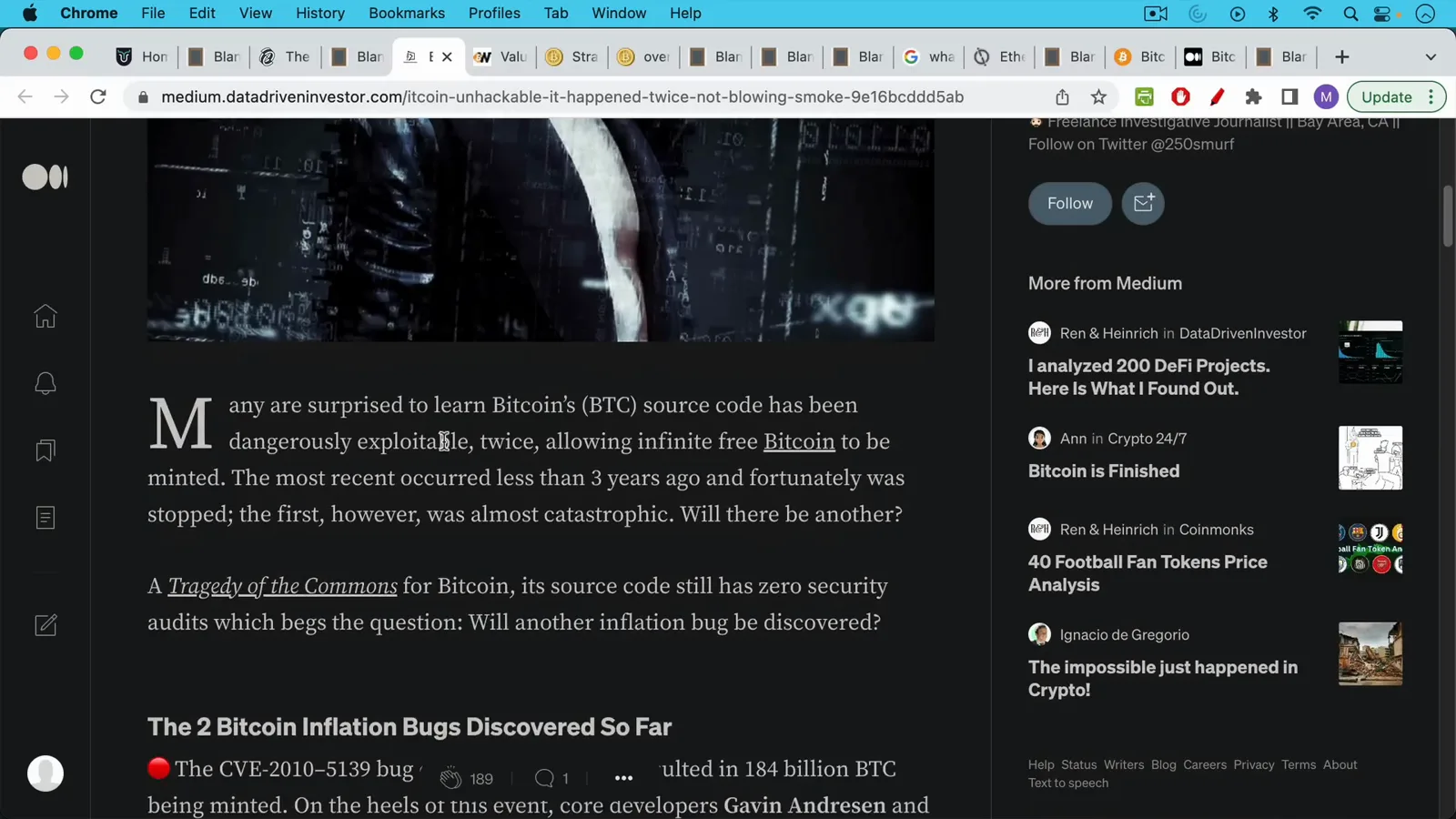Open 'Bitcoin is Finished' article
The width and height of the screenshot is (1456, 819).
(x=1104, y=470)
